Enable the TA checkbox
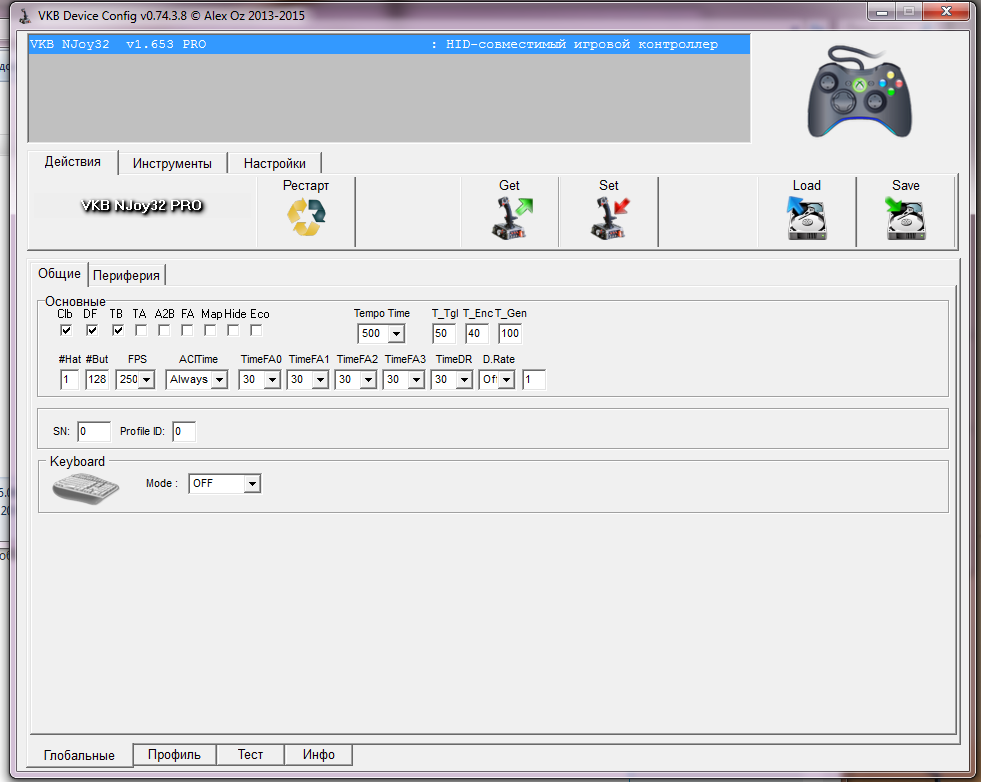Viewport: 981px width, 782px height. [x=141, y=330]
